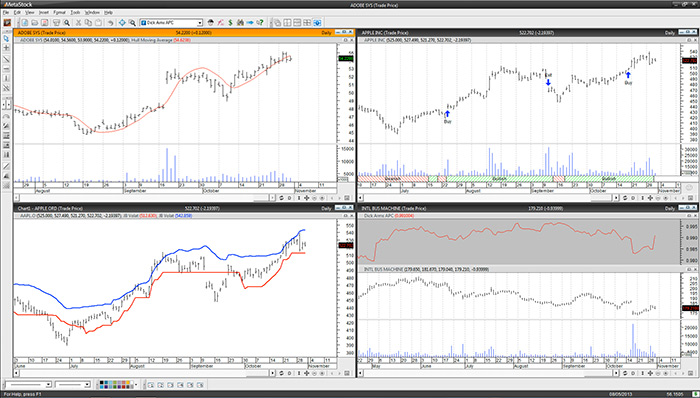Click the Cut scissors icon

click(x=78, y=22)
